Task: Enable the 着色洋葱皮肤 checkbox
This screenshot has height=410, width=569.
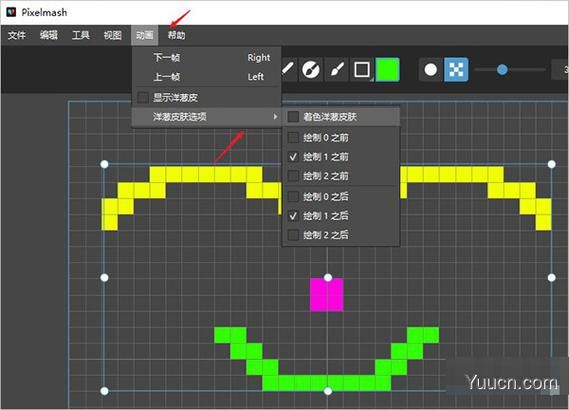Action: [x=293, y=117]
